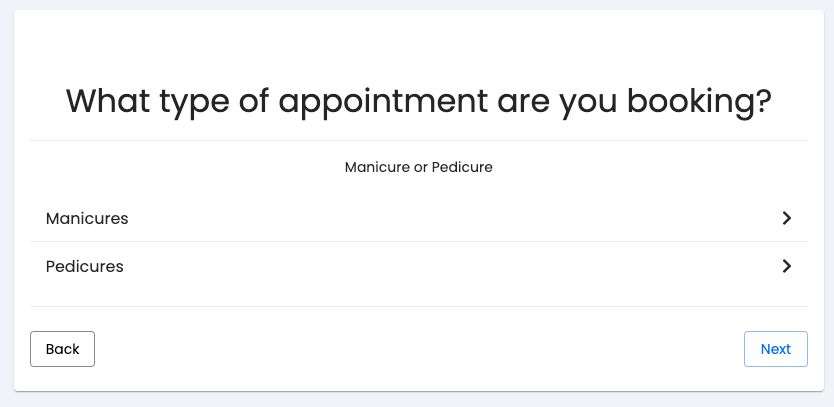Choose Manicures as appointment type
Viewport: 834px width, 407px height.
(x=419, y=218)
